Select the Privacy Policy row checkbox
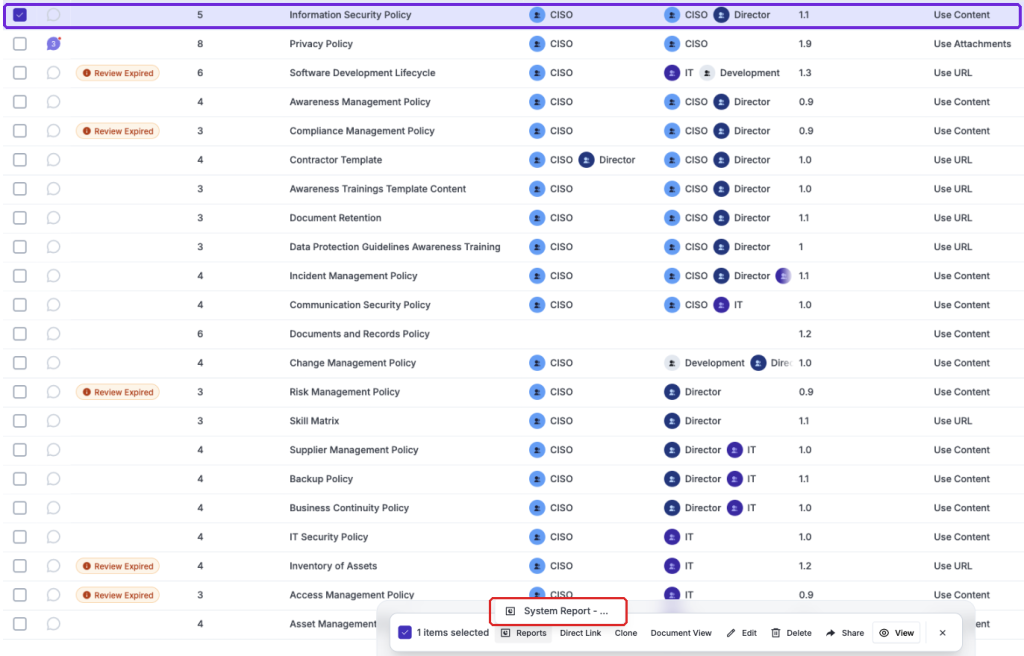This screenshot has width=1024, height=656. pos(20,44)
